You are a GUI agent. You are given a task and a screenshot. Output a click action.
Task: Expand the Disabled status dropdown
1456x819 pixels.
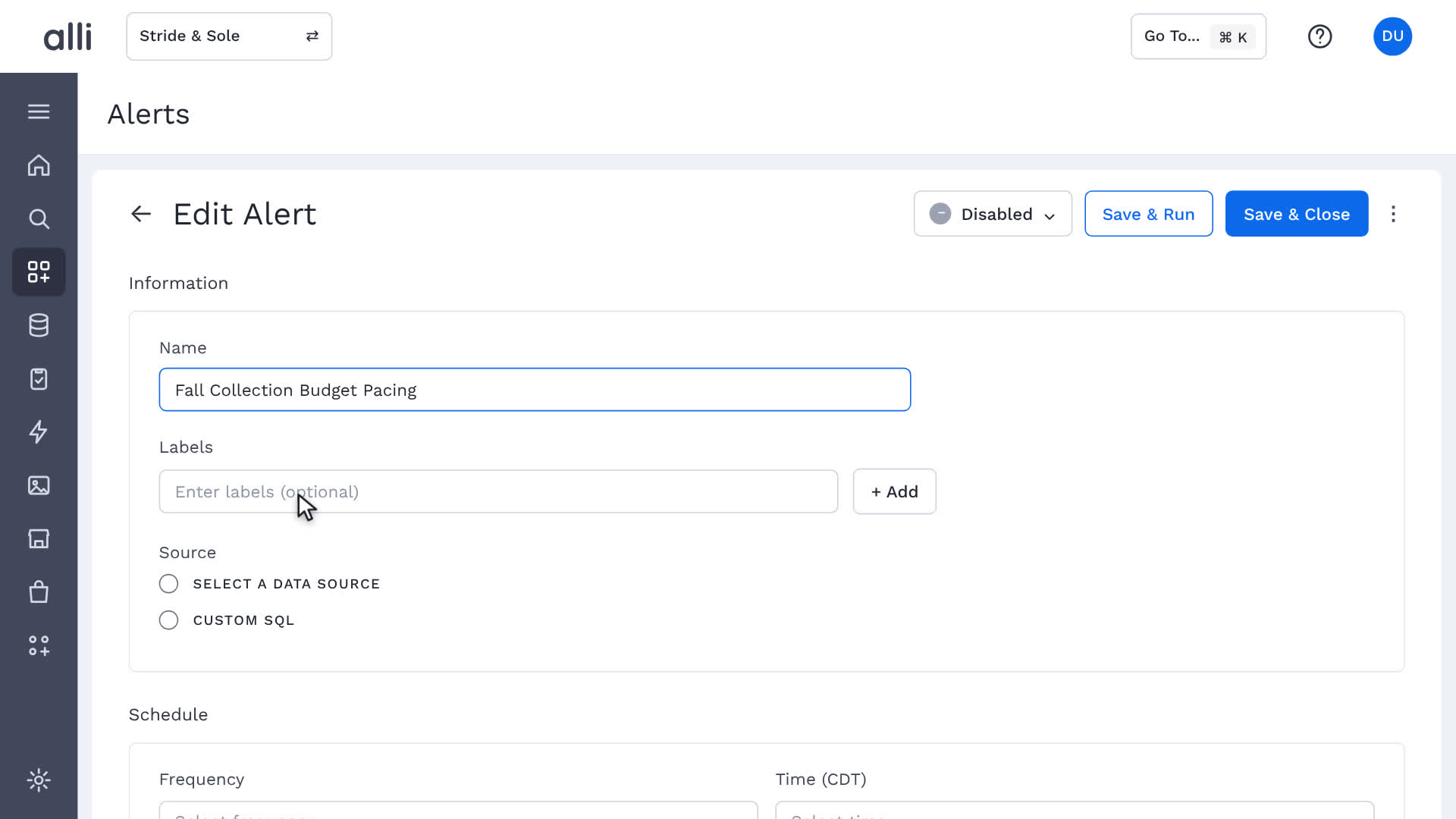click(993, 214)
